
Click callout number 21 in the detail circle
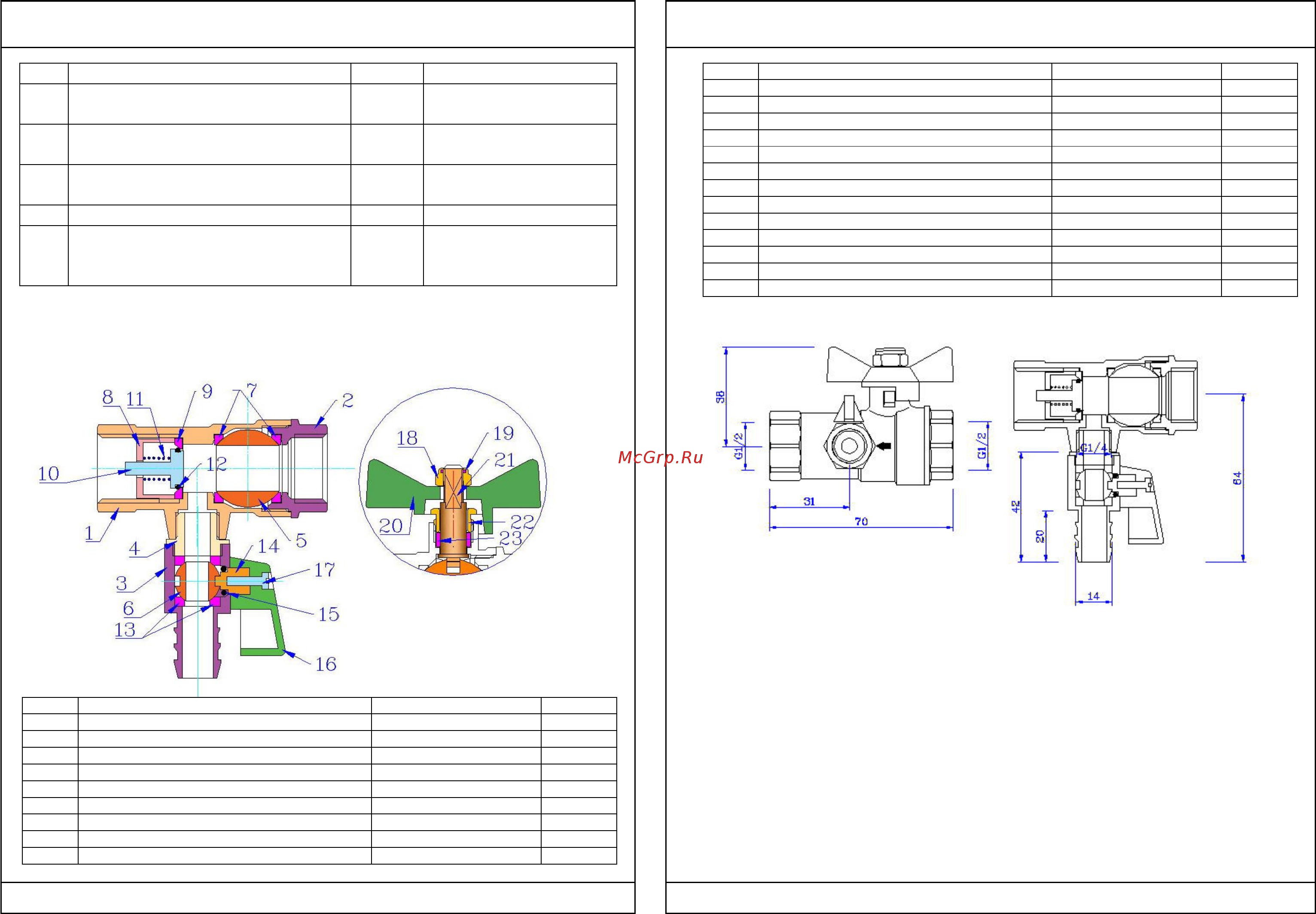[504, 460]
